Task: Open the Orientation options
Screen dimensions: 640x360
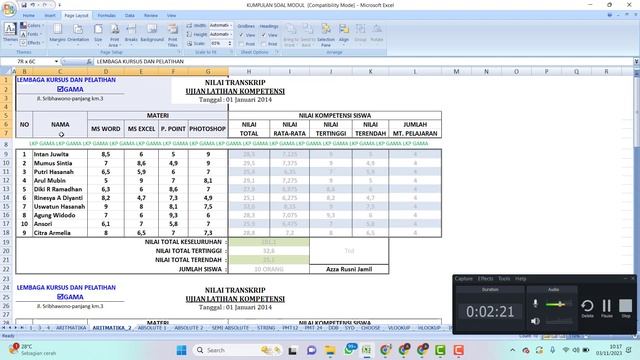Action: (78, 33)
